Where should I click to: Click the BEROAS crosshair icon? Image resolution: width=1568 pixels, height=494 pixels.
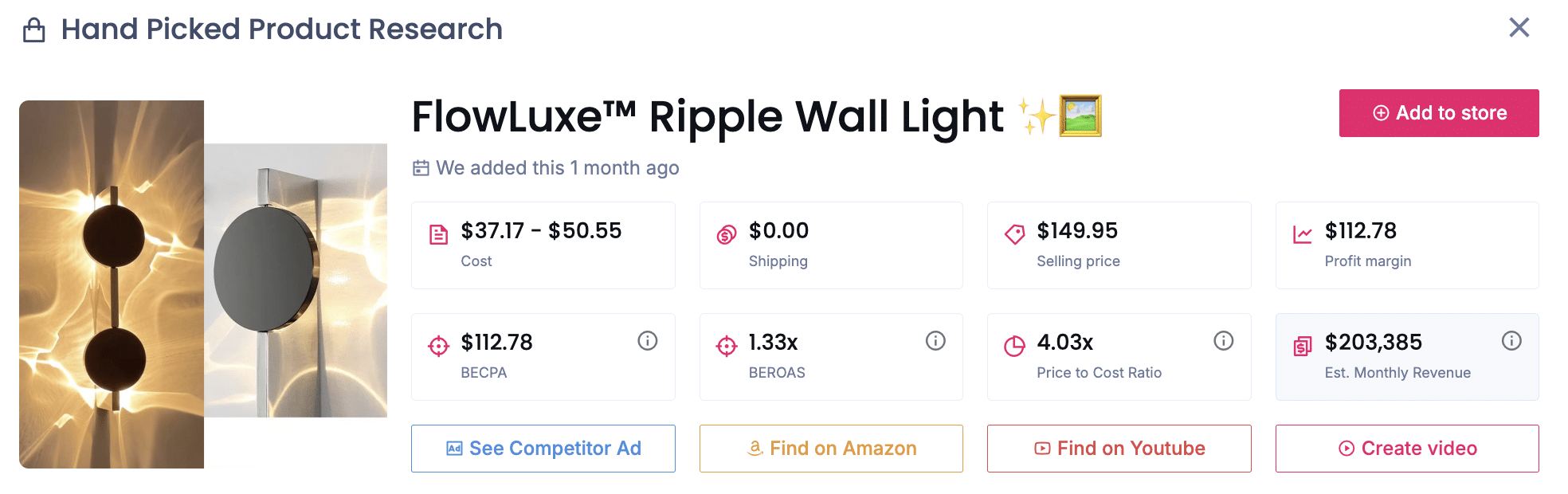click(x=726, y=343)
